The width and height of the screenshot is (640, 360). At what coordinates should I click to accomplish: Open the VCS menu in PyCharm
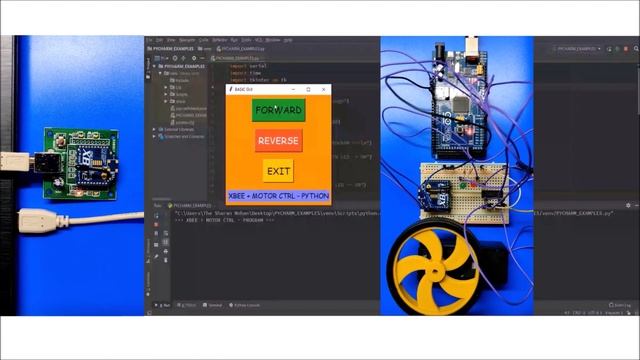tap(259, 40)
